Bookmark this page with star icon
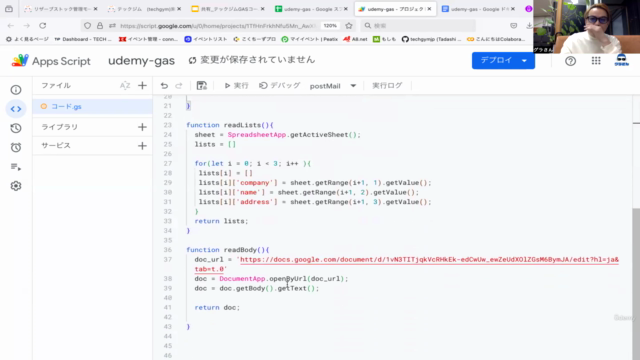Screen dimensions: 640x360 [349, 26]
